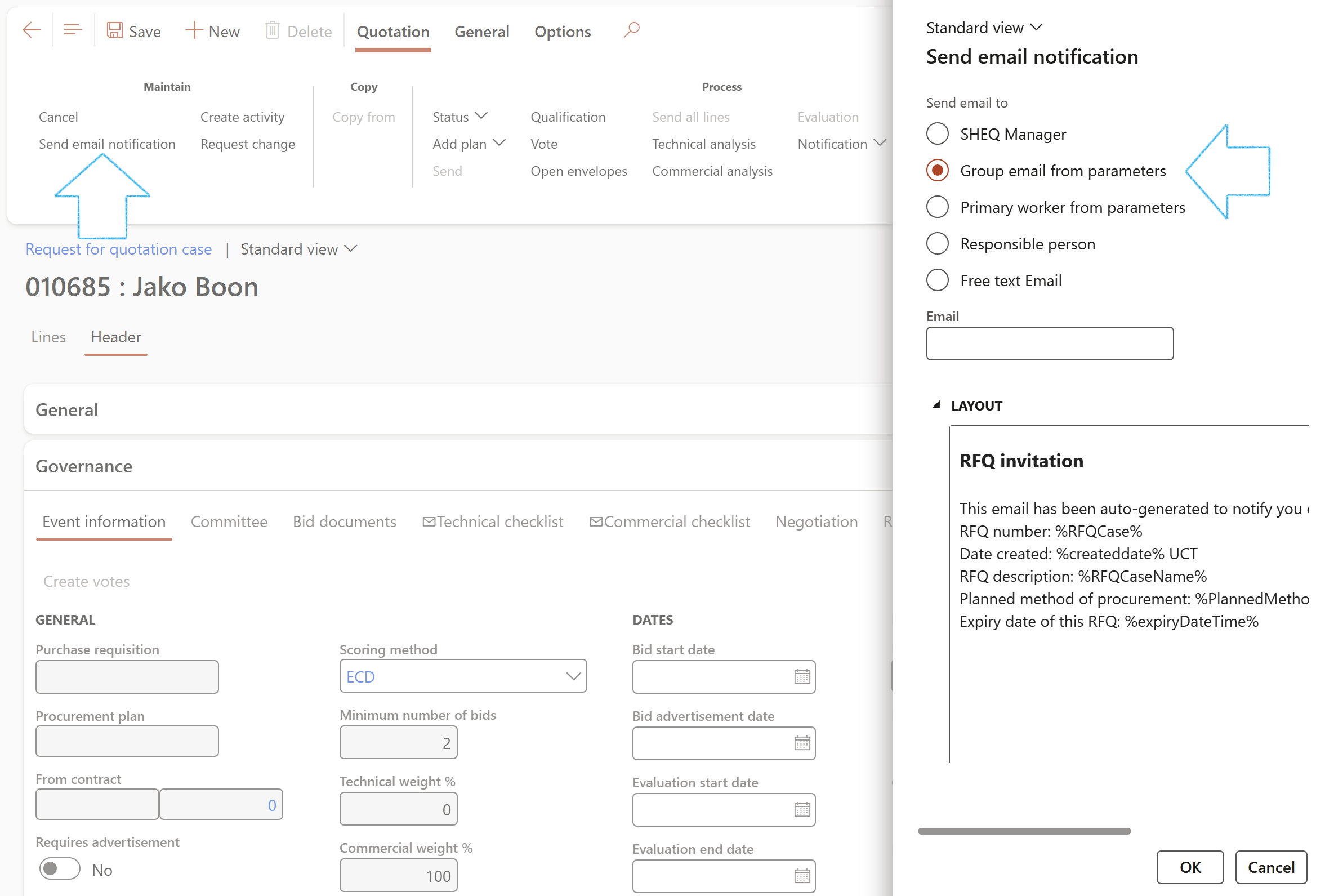
Task: Select Free text Email radio button
Action: [x=938, y=280]
